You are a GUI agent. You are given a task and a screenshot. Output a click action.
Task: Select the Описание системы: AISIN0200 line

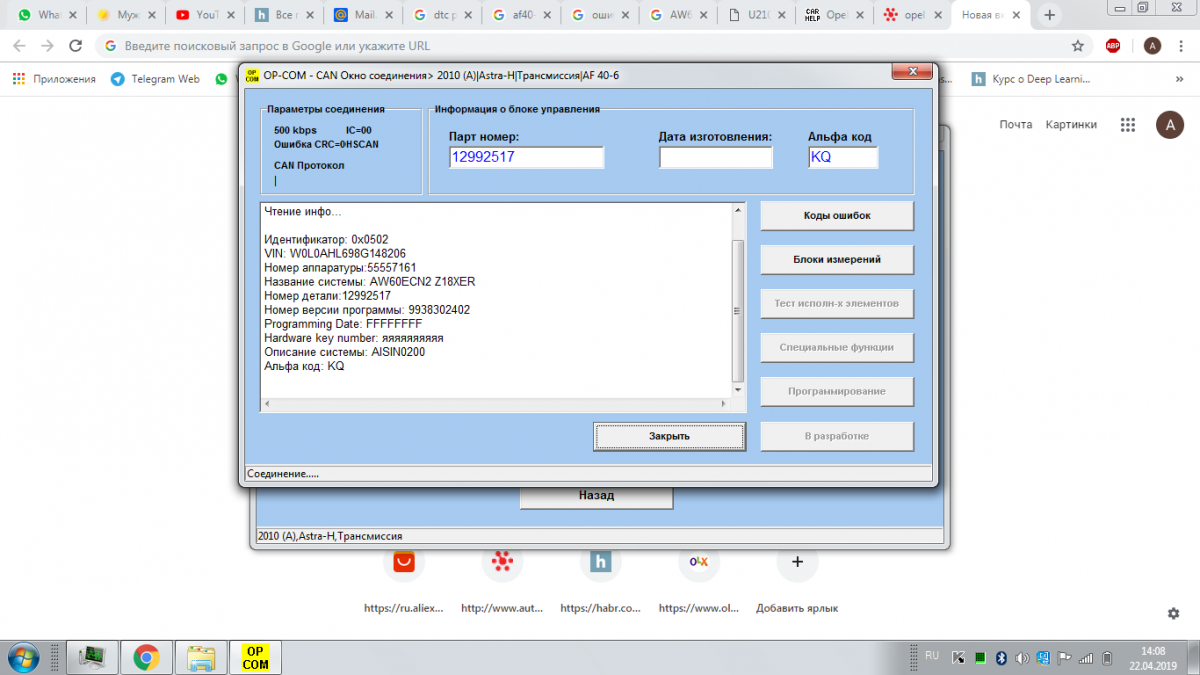click(x=344, y=352)
